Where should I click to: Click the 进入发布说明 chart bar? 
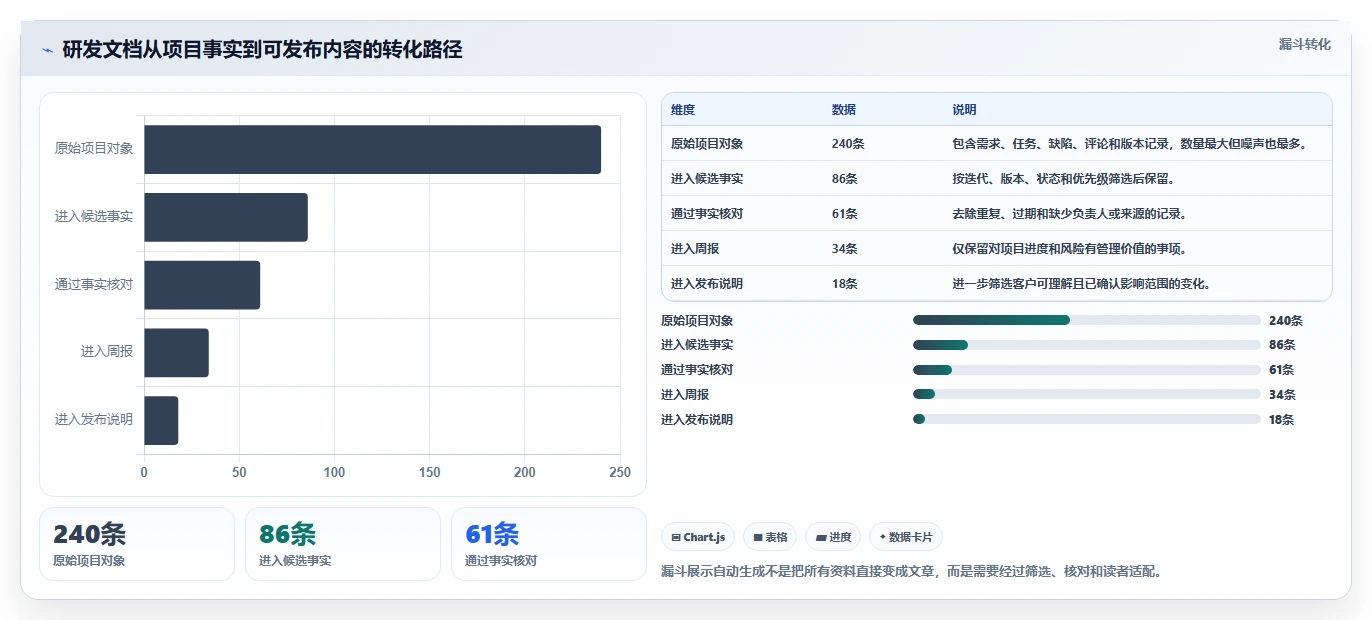coord(161,421)
